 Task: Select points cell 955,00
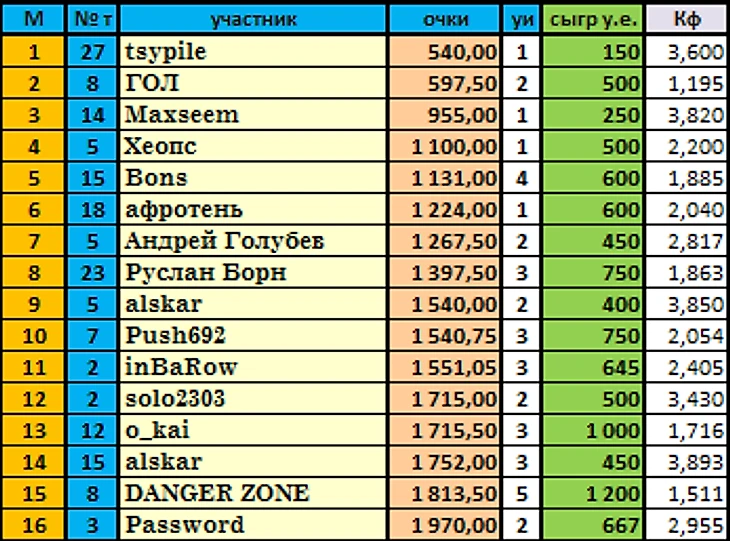446,114
